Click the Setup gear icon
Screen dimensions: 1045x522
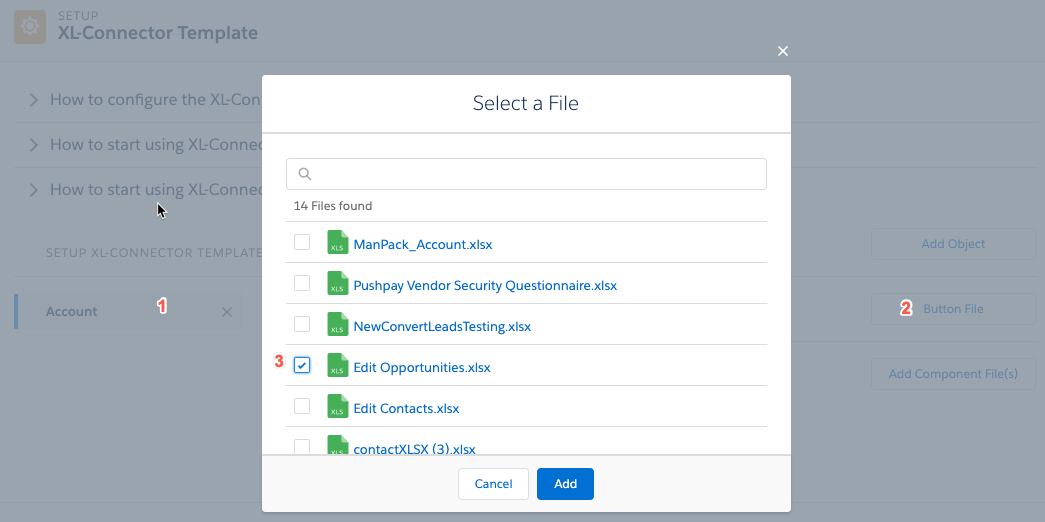(x=30, y=27)
